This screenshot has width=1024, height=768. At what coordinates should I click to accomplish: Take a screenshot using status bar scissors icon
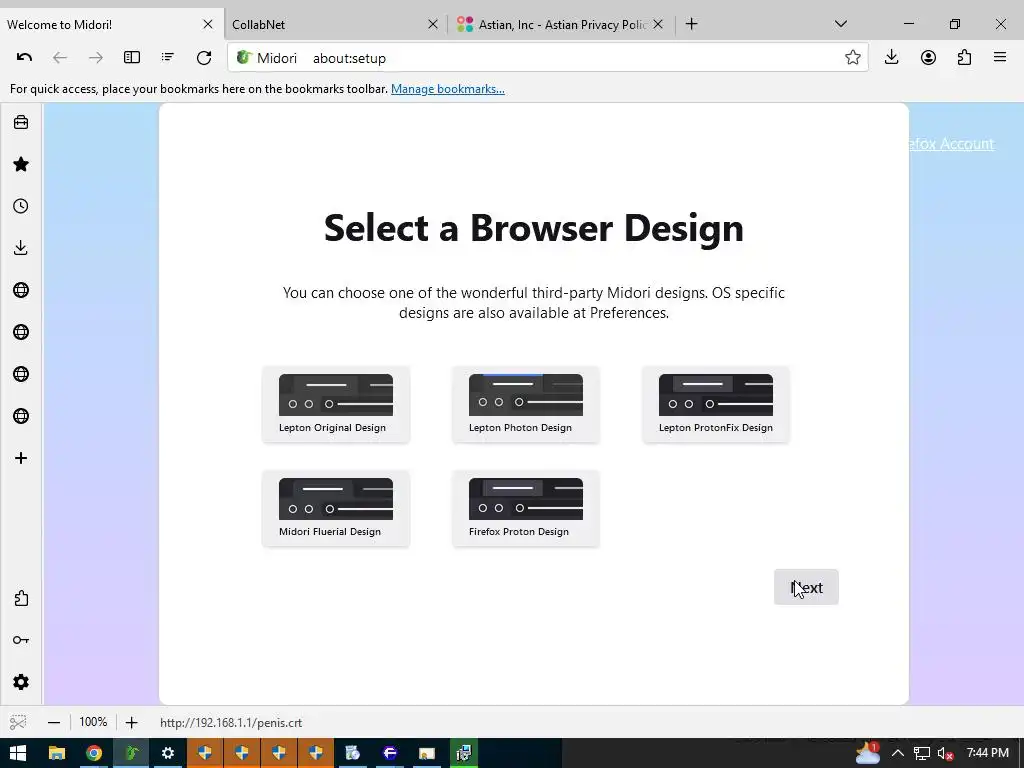click(x=18, y=722)
